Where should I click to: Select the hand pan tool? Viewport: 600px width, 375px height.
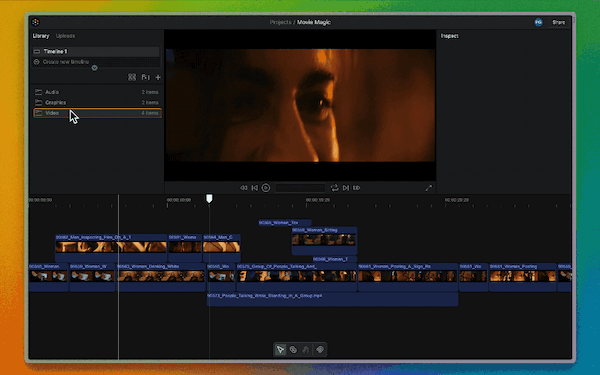(x=306, y=349)
